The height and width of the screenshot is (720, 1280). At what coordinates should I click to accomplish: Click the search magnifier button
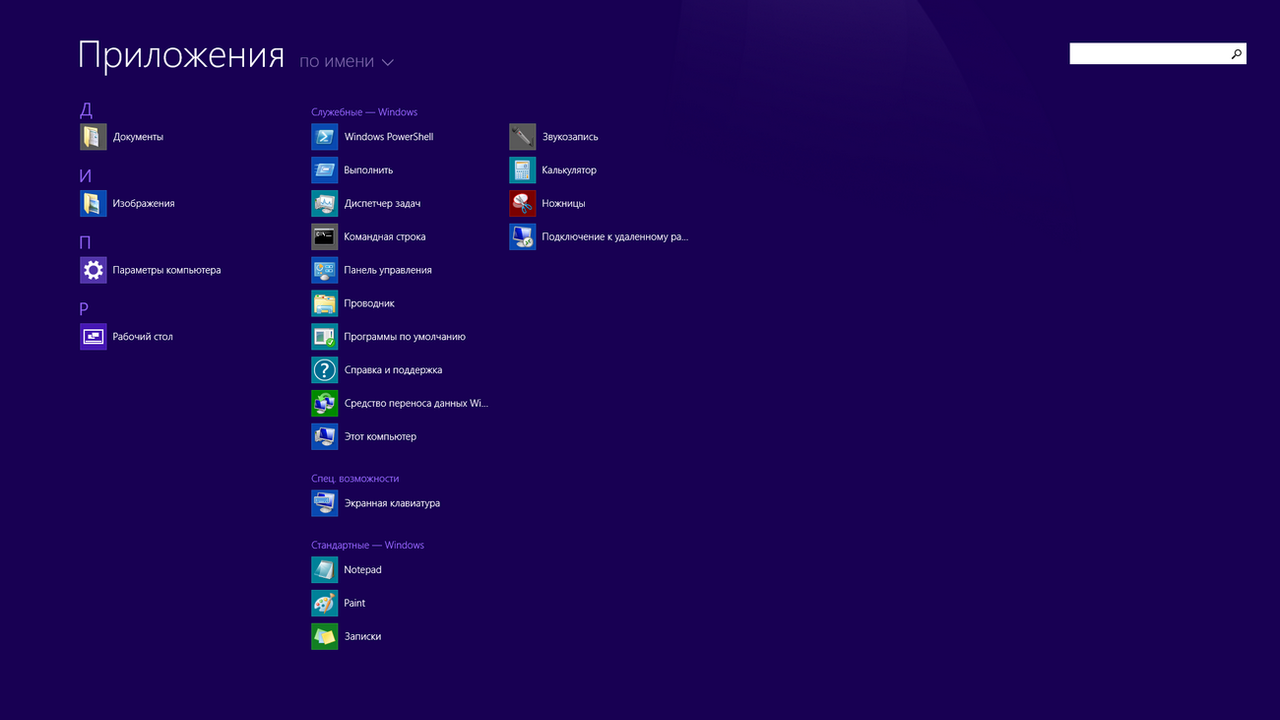pyautogui.click(x=1236, y=54)
